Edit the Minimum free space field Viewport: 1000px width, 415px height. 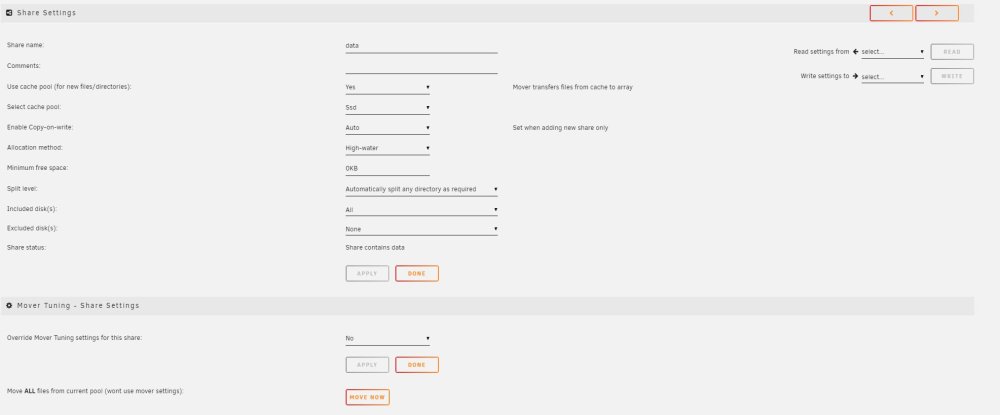click(x=387, y=168)
